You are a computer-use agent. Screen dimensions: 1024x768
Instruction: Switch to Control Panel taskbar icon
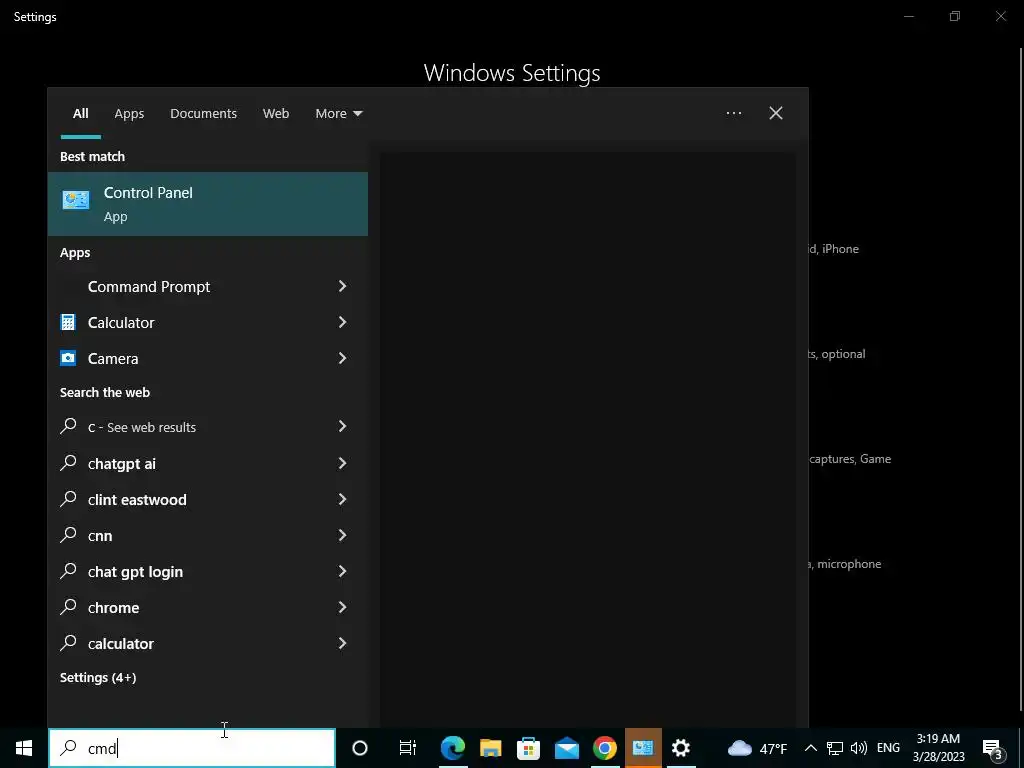(x=643, y=748)
